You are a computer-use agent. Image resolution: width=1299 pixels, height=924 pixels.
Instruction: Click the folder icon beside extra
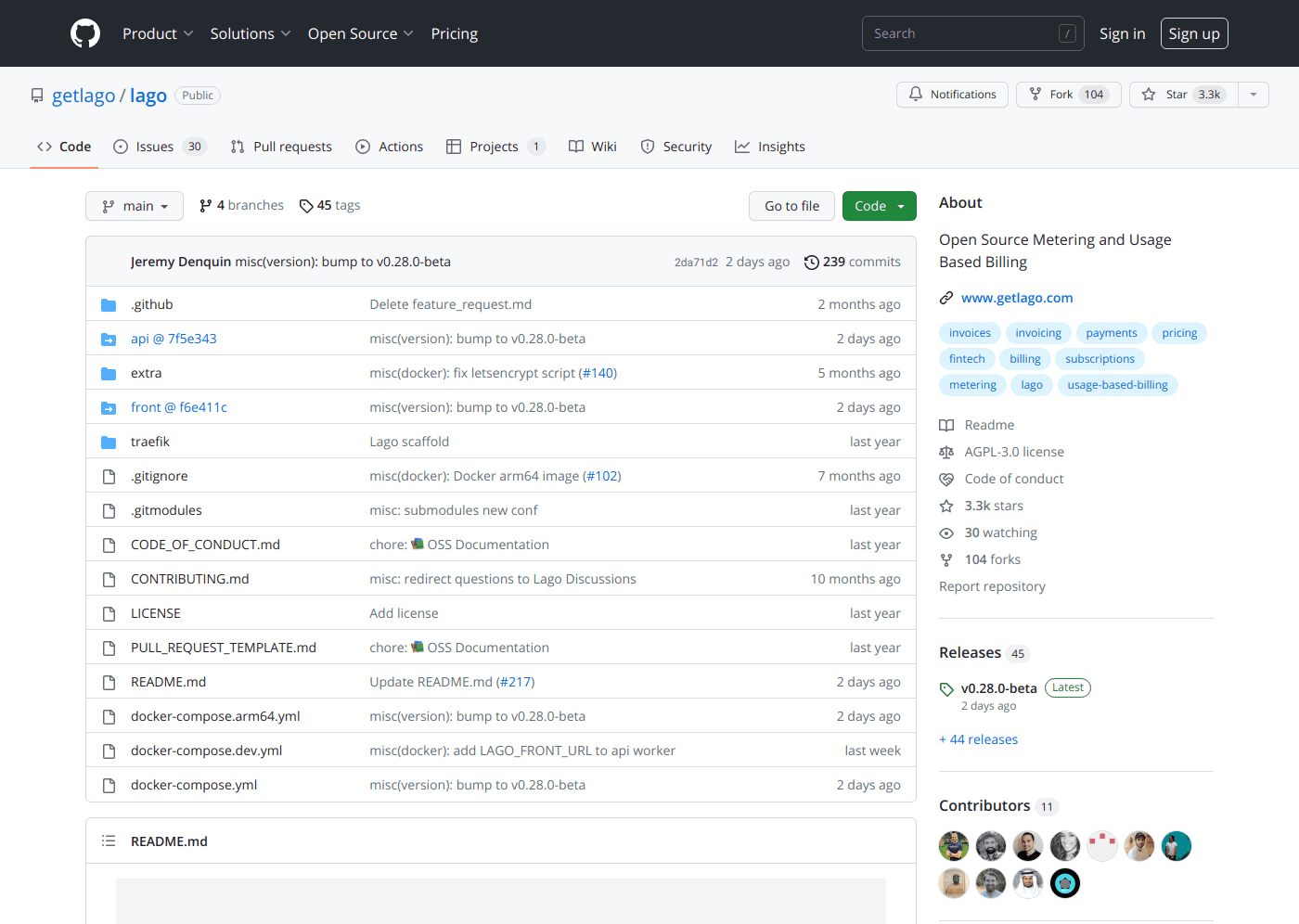tap(109, 373)
